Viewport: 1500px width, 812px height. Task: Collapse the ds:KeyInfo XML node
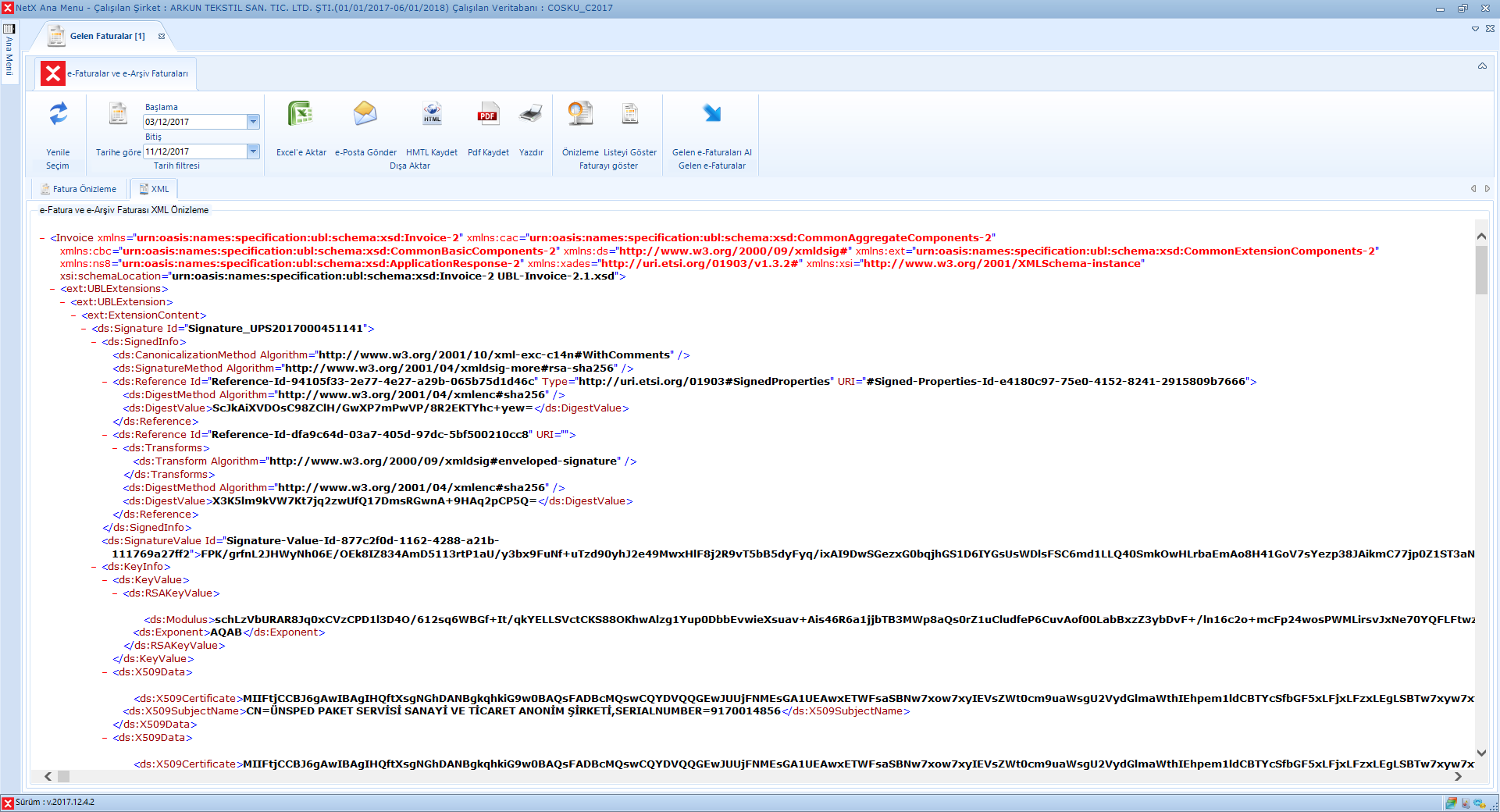click(94, 567)
